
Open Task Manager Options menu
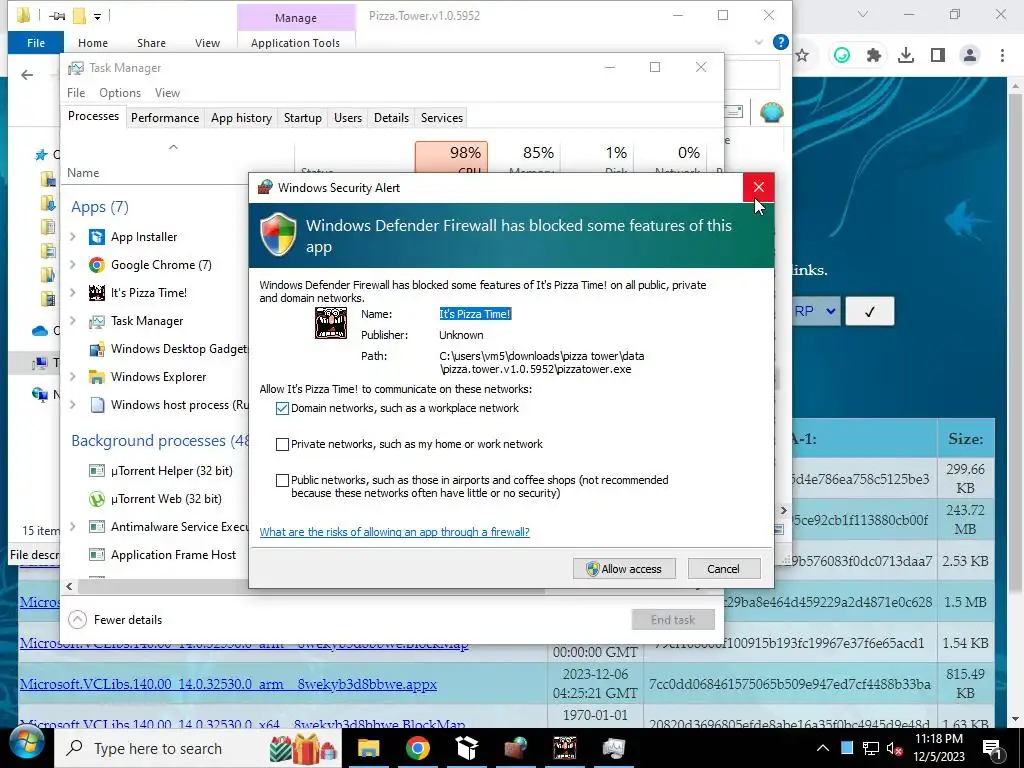pyautogui.click(x=120, y=93)
